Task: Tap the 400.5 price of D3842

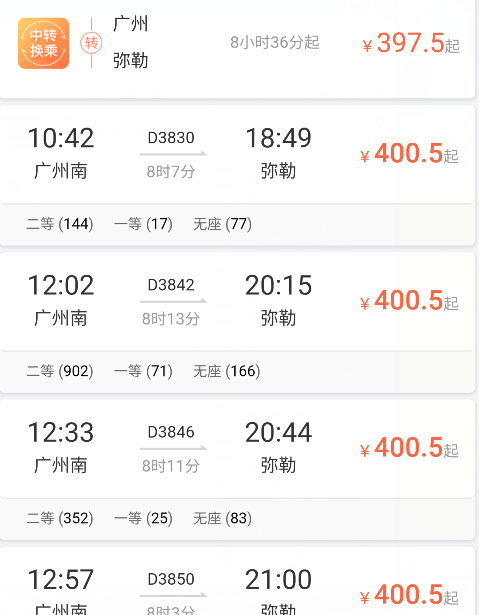Action: pos(409,300)
